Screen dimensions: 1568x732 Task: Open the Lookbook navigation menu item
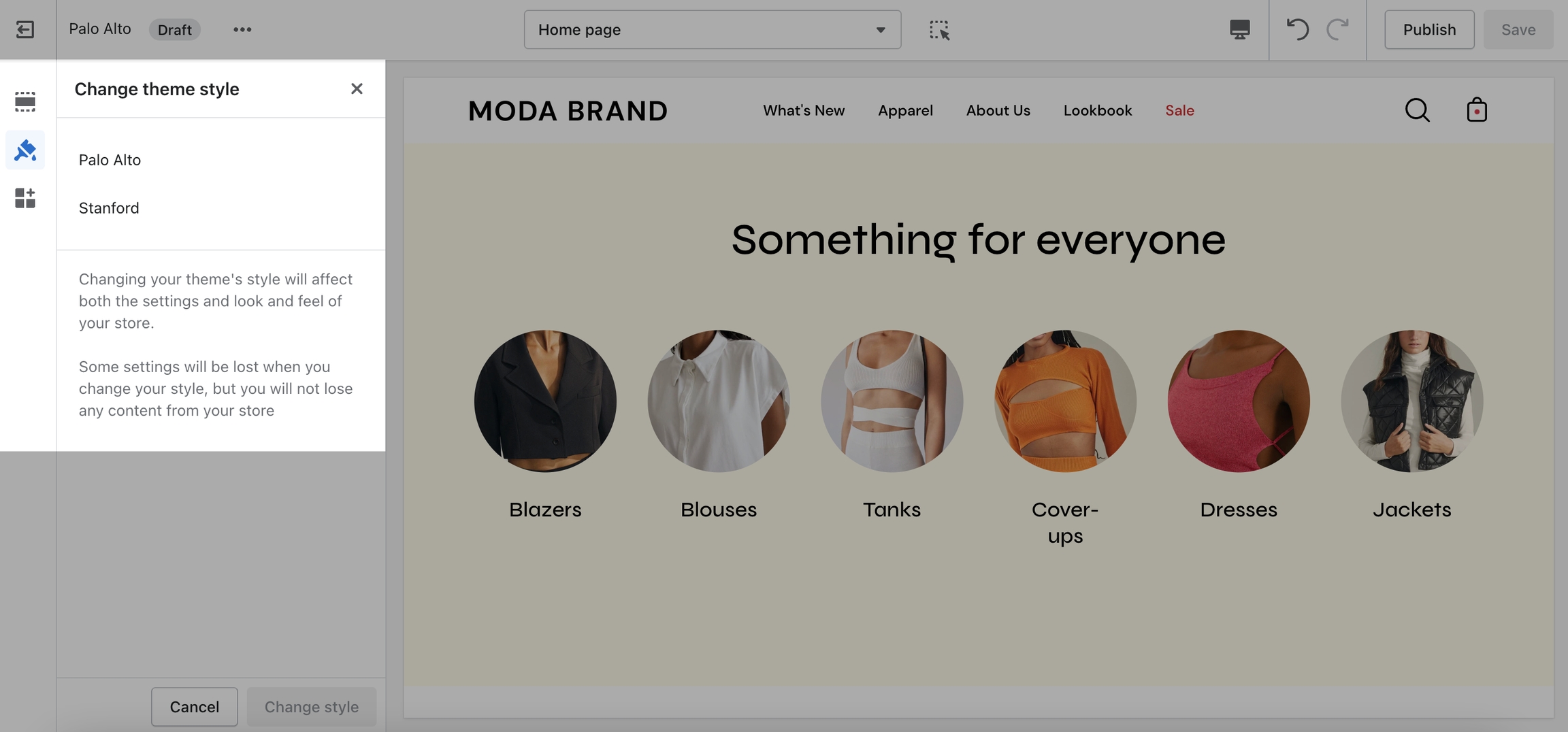pyautogui.click(x=1098, y=110)
